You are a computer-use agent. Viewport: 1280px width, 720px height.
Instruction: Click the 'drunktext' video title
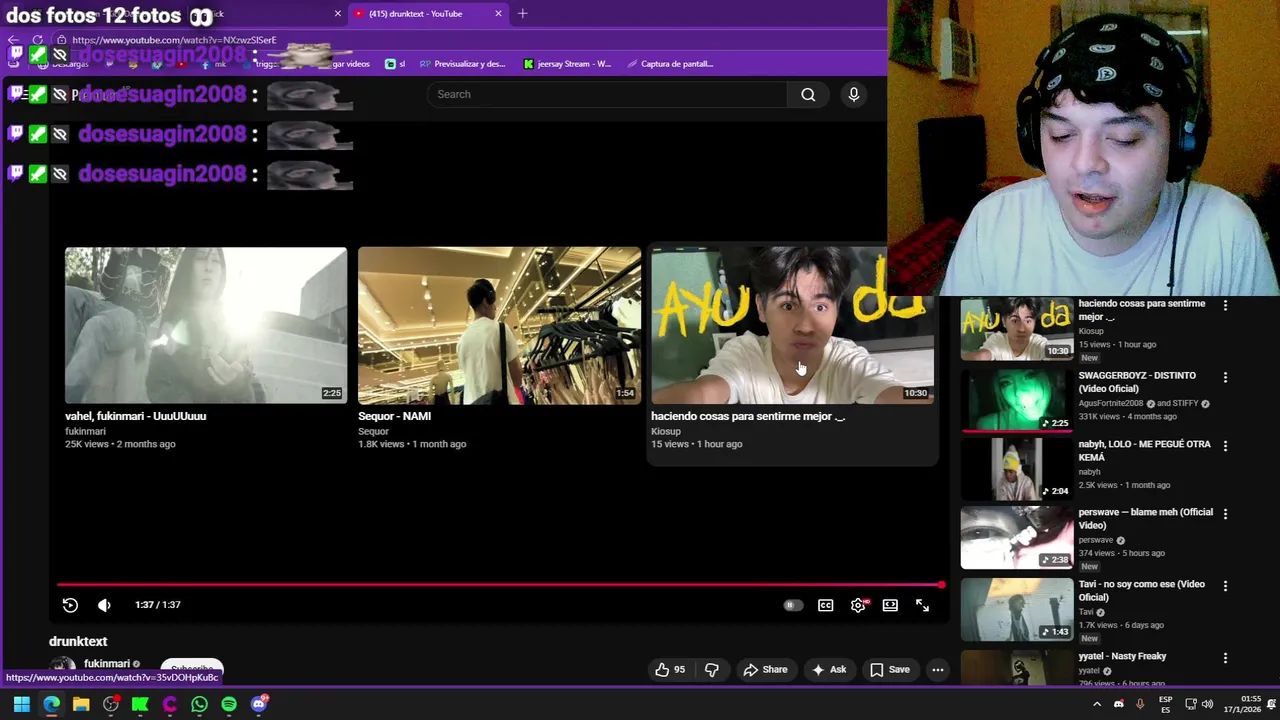point(78,641)
